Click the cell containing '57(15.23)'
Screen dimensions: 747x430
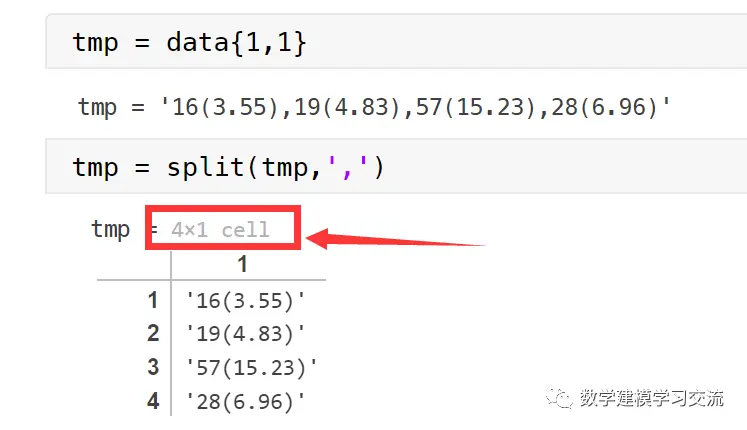pos(251,368)
